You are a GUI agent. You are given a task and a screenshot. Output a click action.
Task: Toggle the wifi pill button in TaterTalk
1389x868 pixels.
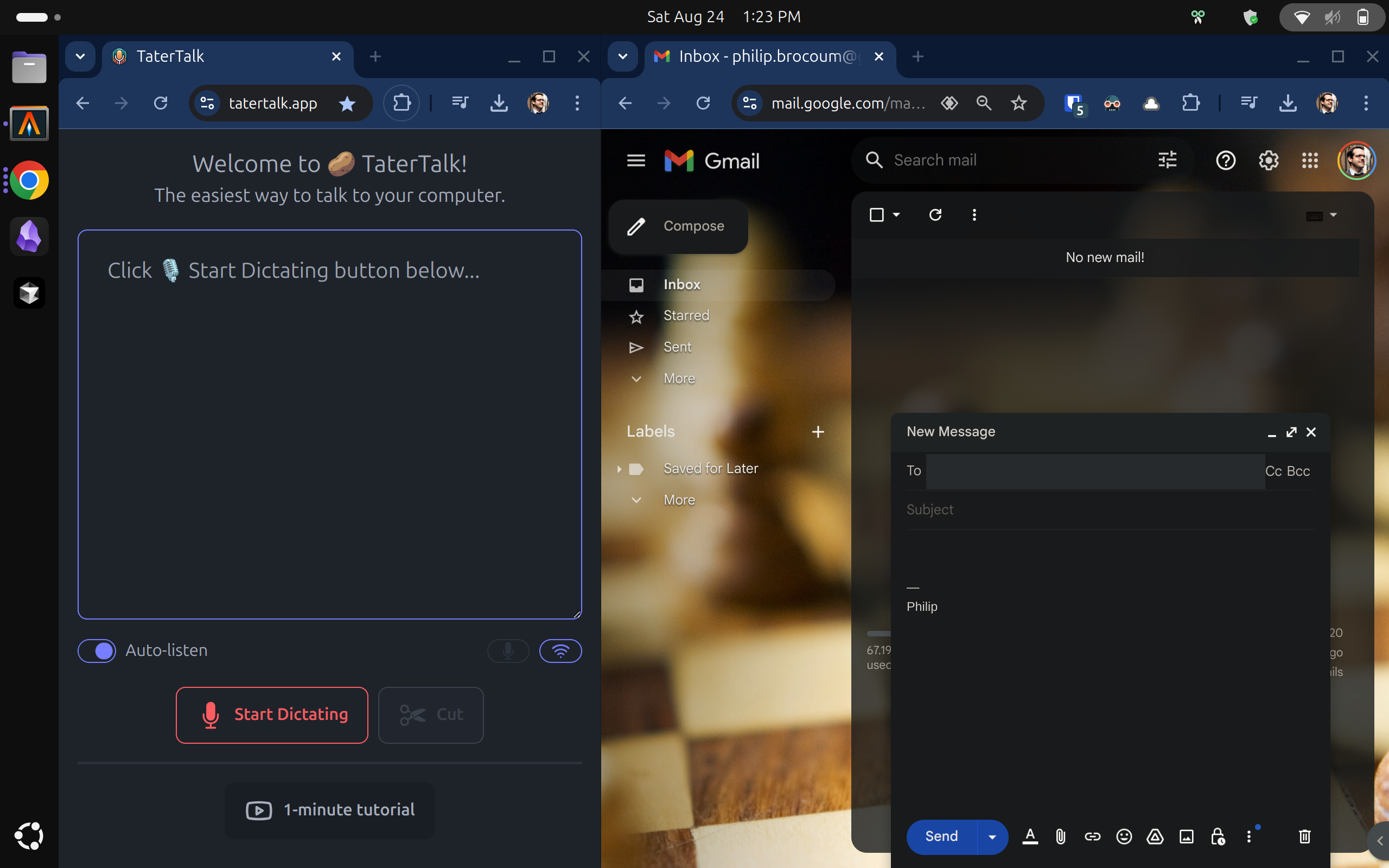(x=560, y=650)
